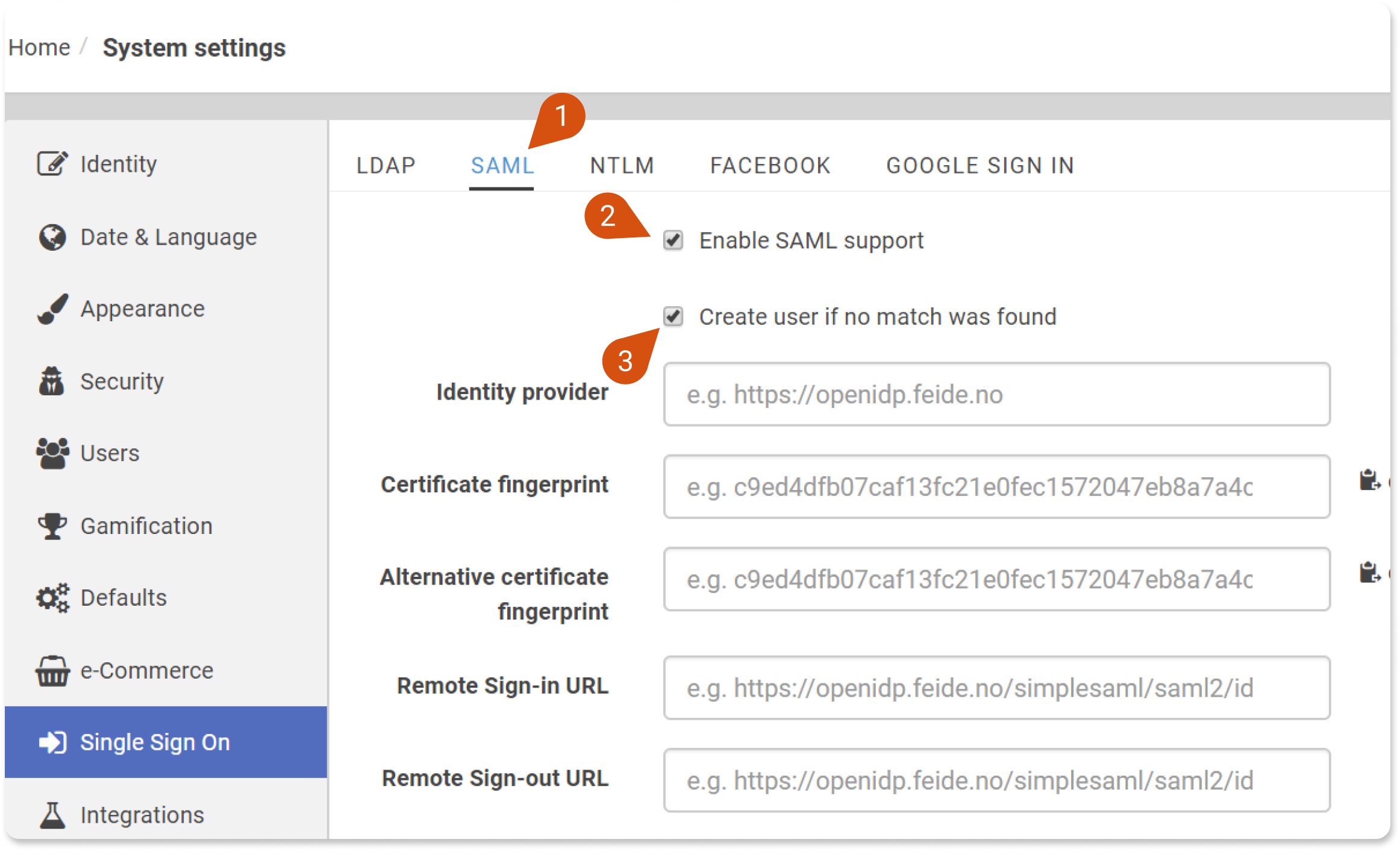Open Gamification settings
Screen dimensions: 1400x851
pyautogui.click(x=166, y=526)
